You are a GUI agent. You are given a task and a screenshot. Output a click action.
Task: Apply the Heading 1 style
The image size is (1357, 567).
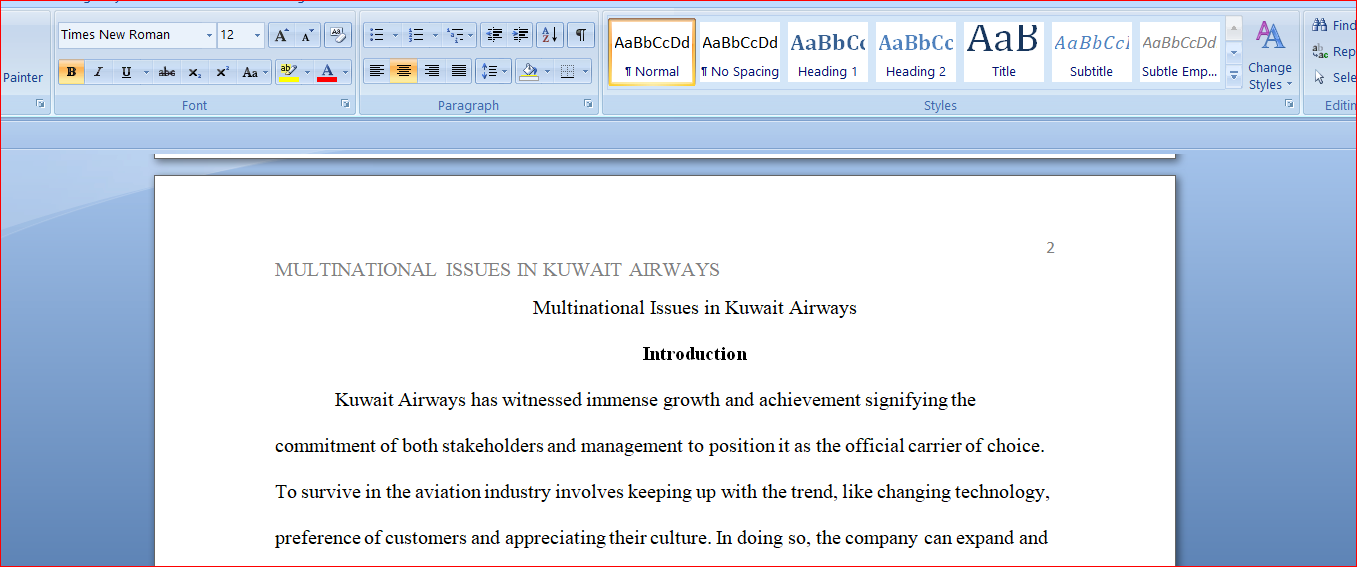click(x=828, y=52)
